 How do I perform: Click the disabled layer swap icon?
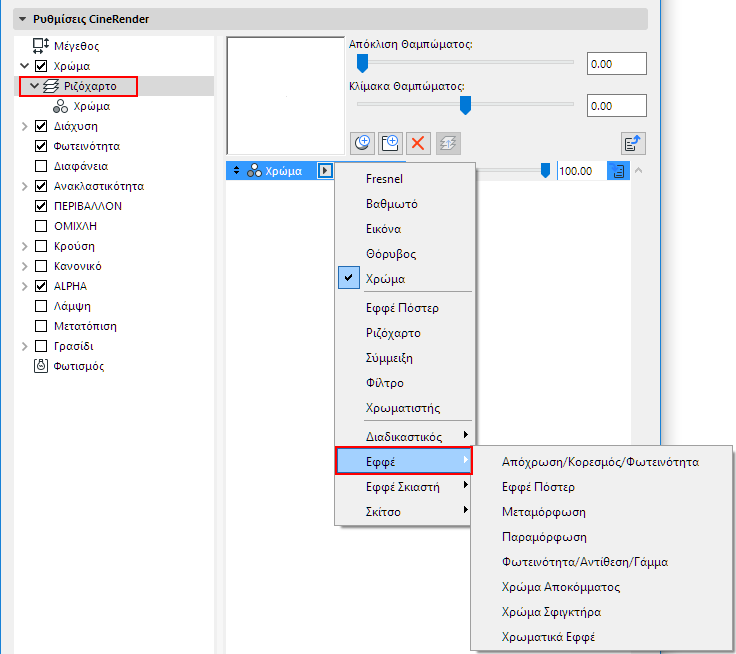click(448, 143)
